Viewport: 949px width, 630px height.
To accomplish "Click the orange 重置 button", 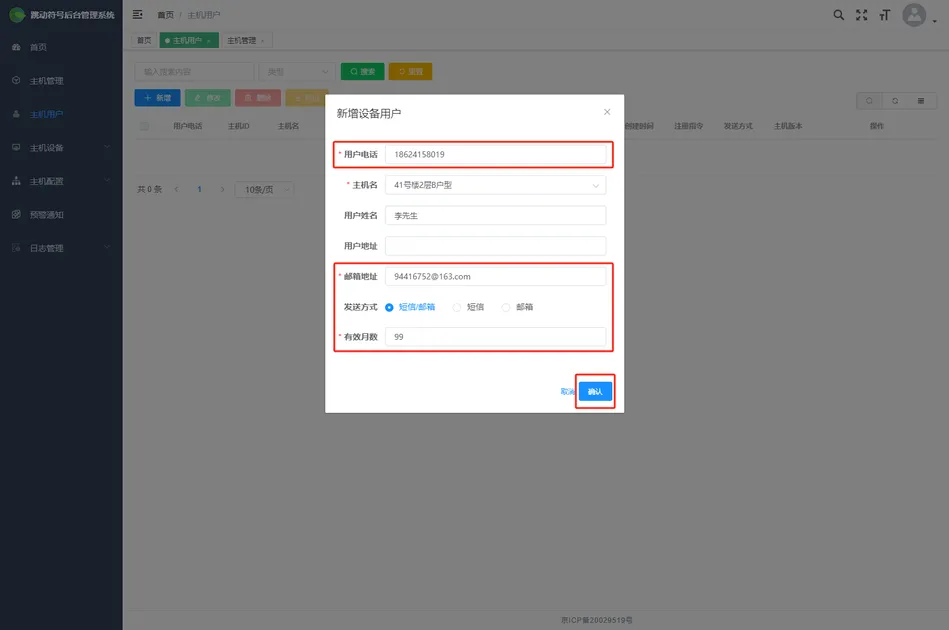I will [410, 71].
